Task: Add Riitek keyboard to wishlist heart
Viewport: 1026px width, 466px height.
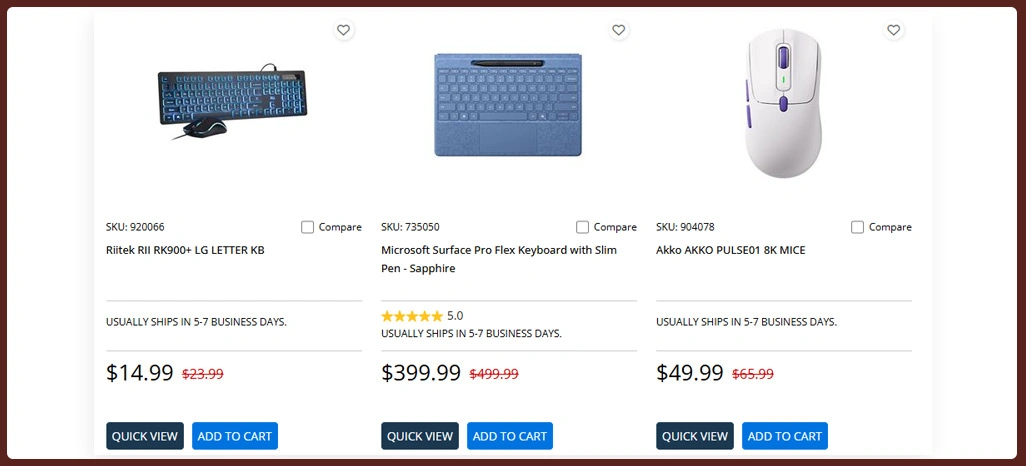Action: coord(344,31)
